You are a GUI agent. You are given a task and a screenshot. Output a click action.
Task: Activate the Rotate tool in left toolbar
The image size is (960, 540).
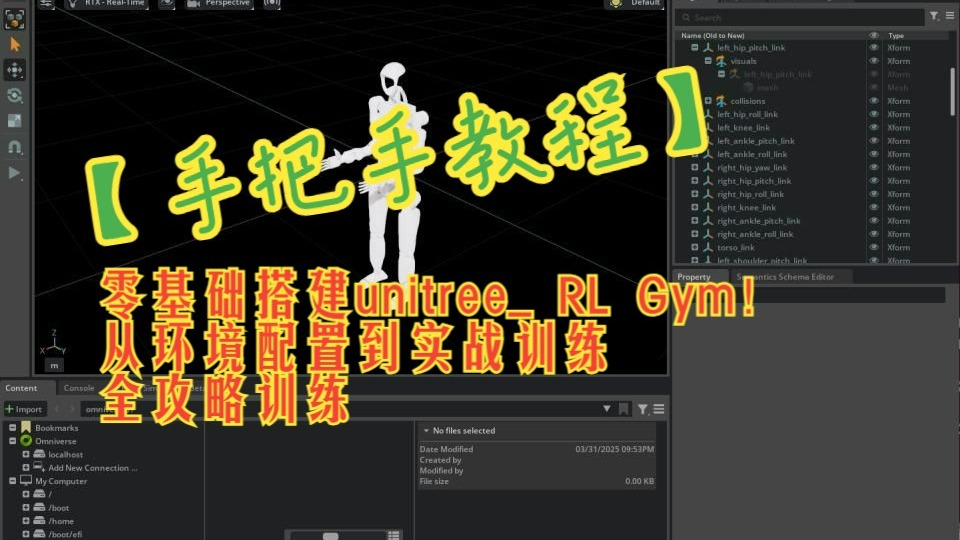tap(14, 96)
